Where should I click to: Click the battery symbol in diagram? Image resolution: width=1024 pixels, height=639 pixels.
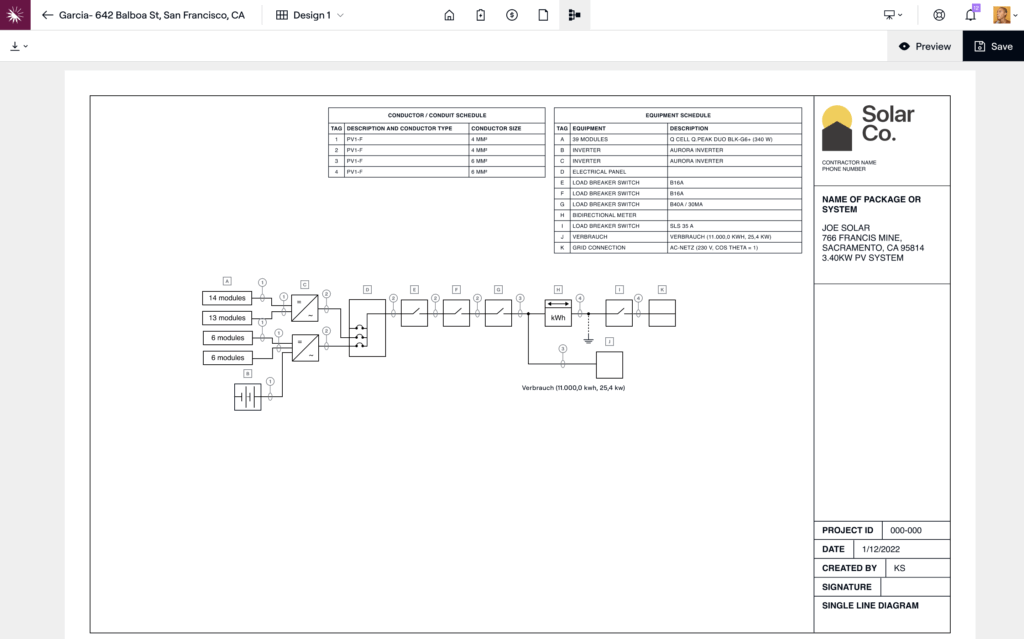[248, 396]
